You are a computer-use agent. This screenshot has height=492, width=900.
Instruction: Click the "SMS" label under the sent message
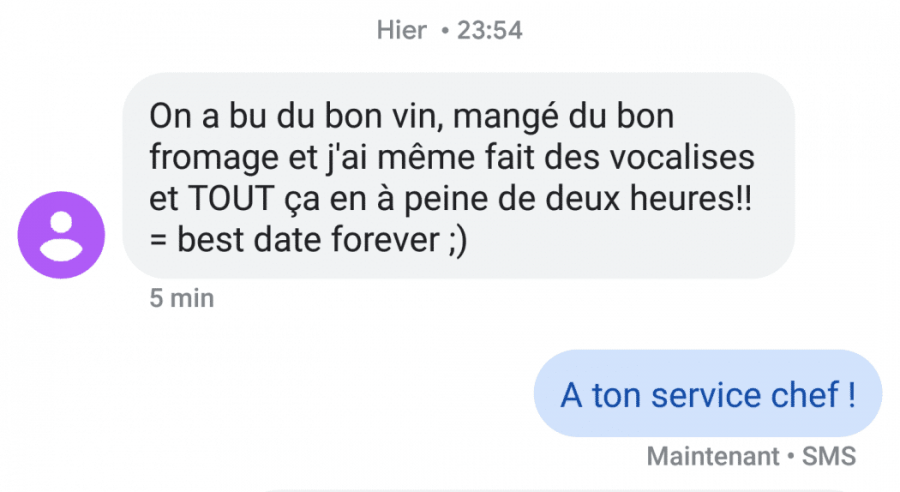[829, 456]
